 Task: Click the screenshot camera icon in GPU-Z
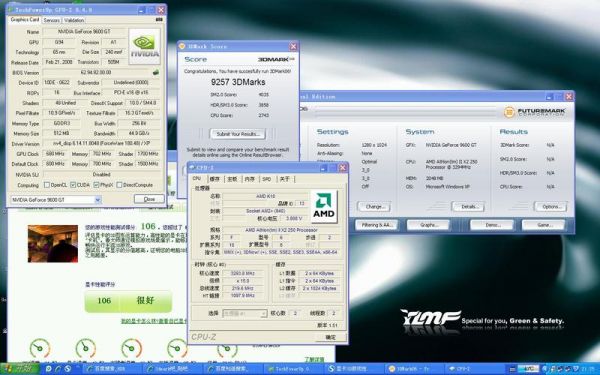tap(159, 20)
